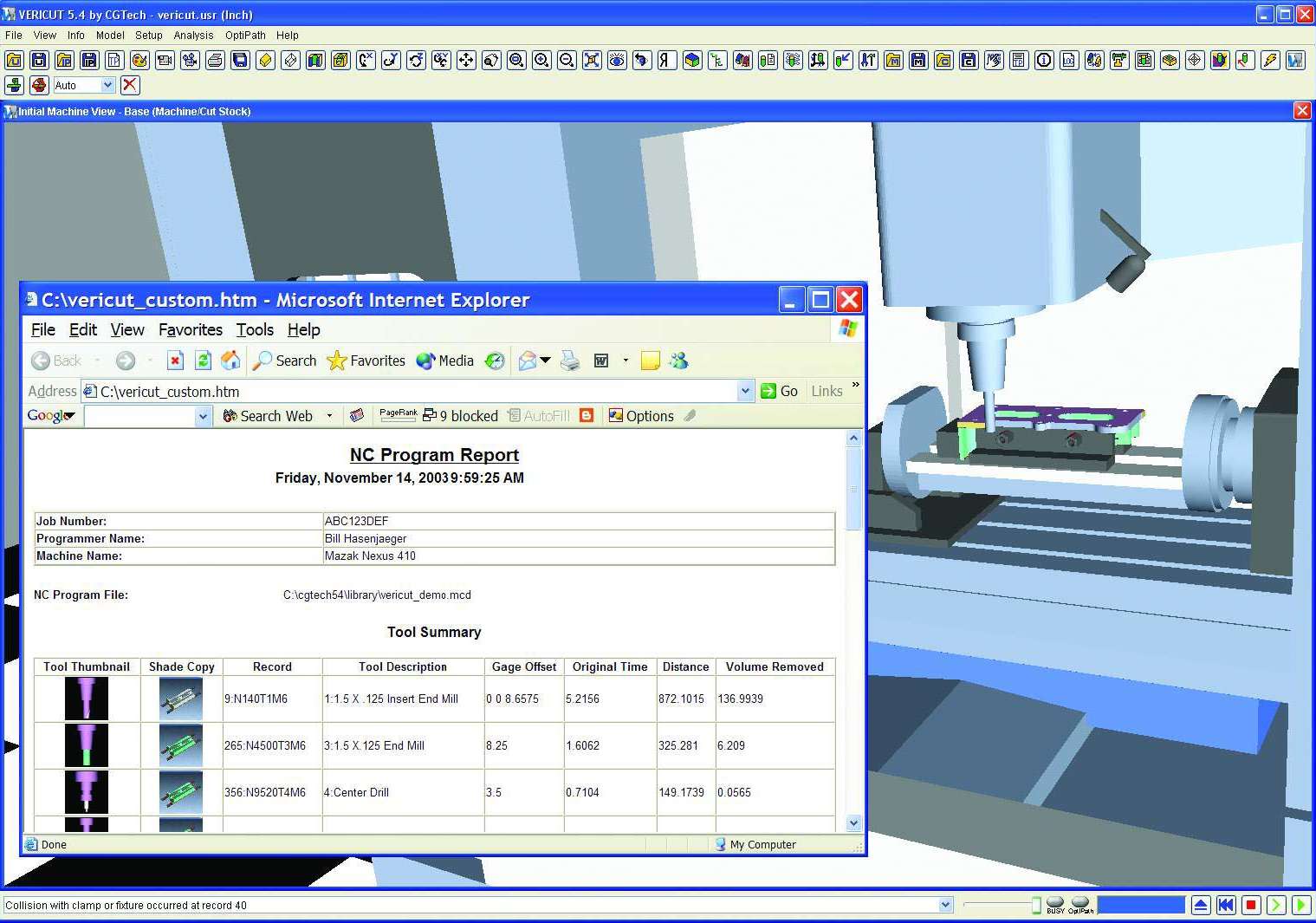Click the crosshair target icon
The image size is (1316, 923).
click(x=1195, y=60)
